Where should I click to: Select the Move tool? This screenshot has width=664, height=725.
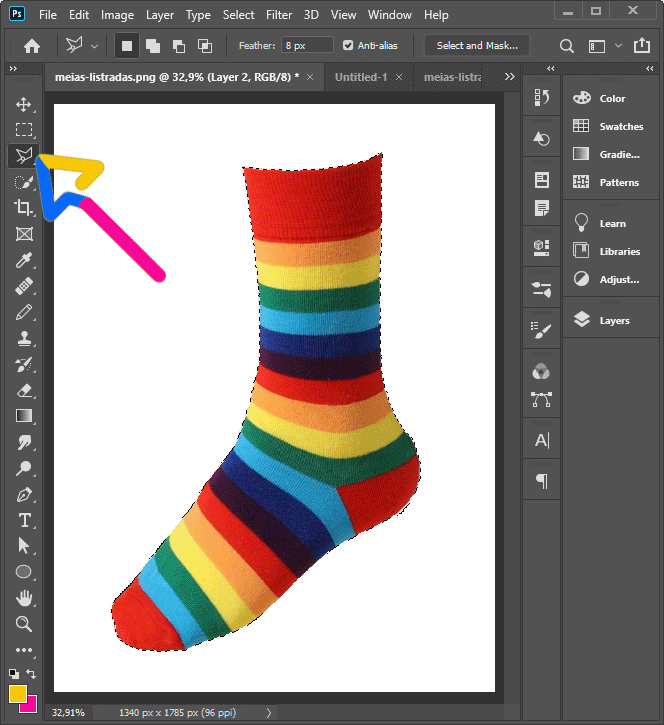[24, 104]
